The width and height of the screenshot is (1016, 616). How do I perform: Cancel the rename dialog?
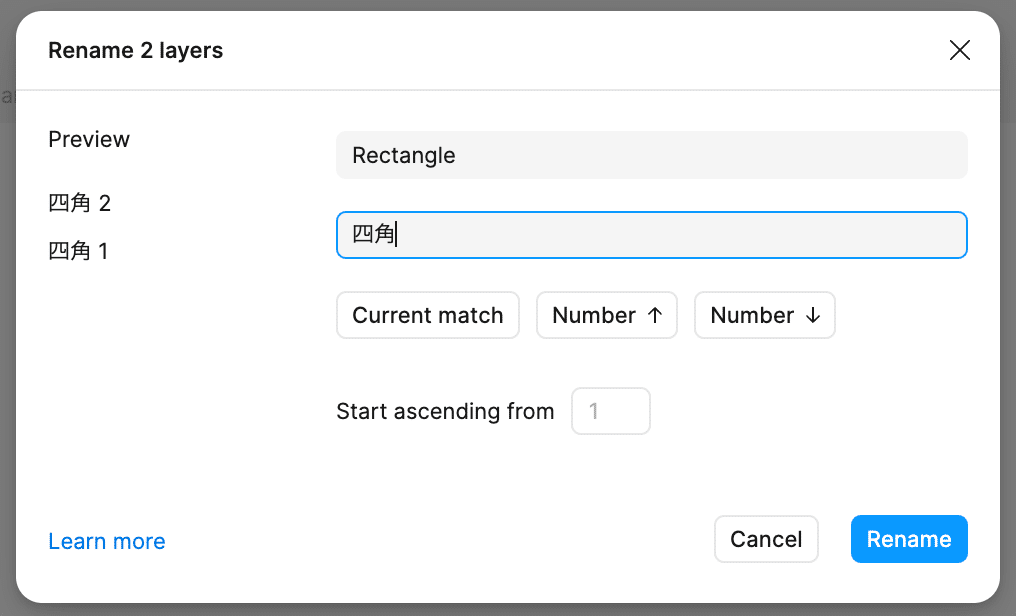[x=766, y=539]
